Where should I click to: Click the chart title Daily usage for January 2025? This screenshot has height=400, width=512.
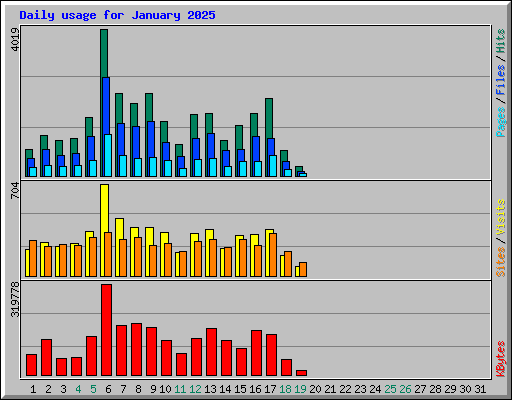[x=117, y=15]
